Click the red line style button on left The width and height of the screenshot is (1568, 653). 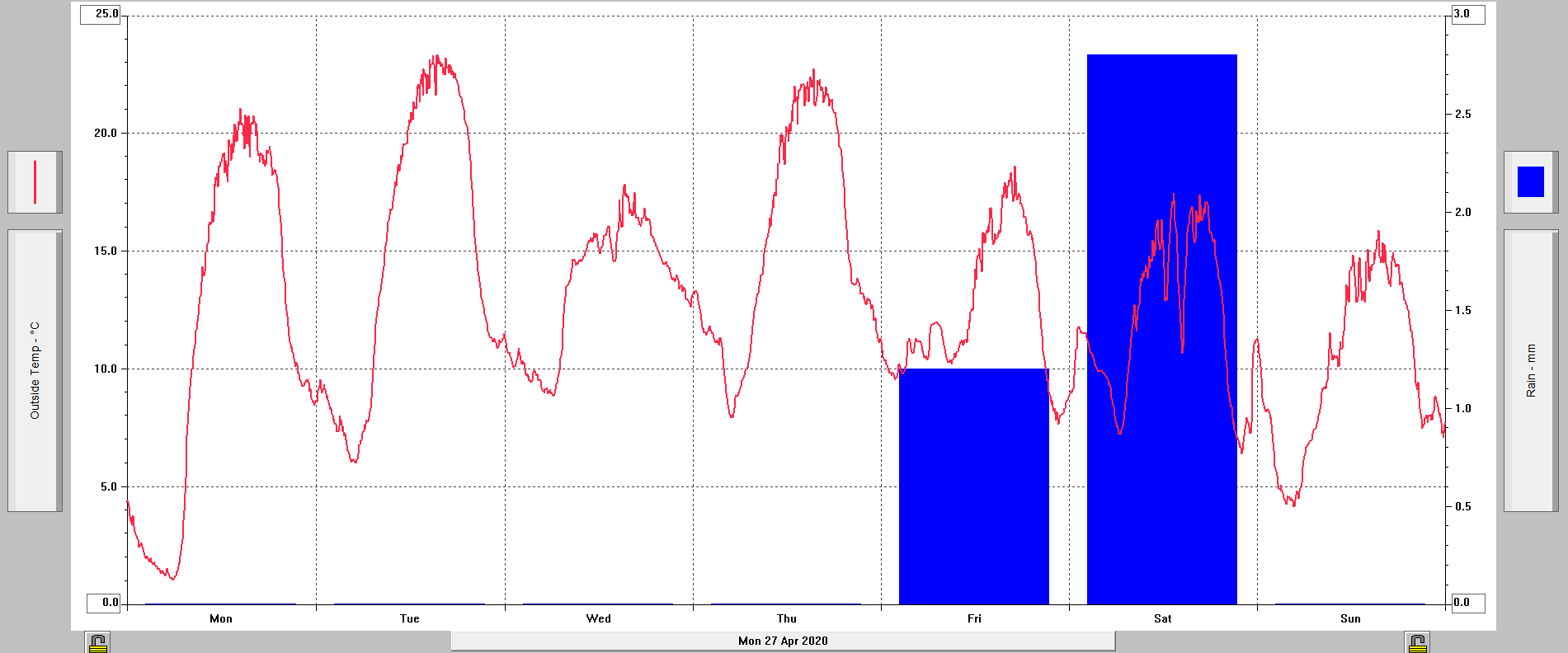[x=35, y=182]
